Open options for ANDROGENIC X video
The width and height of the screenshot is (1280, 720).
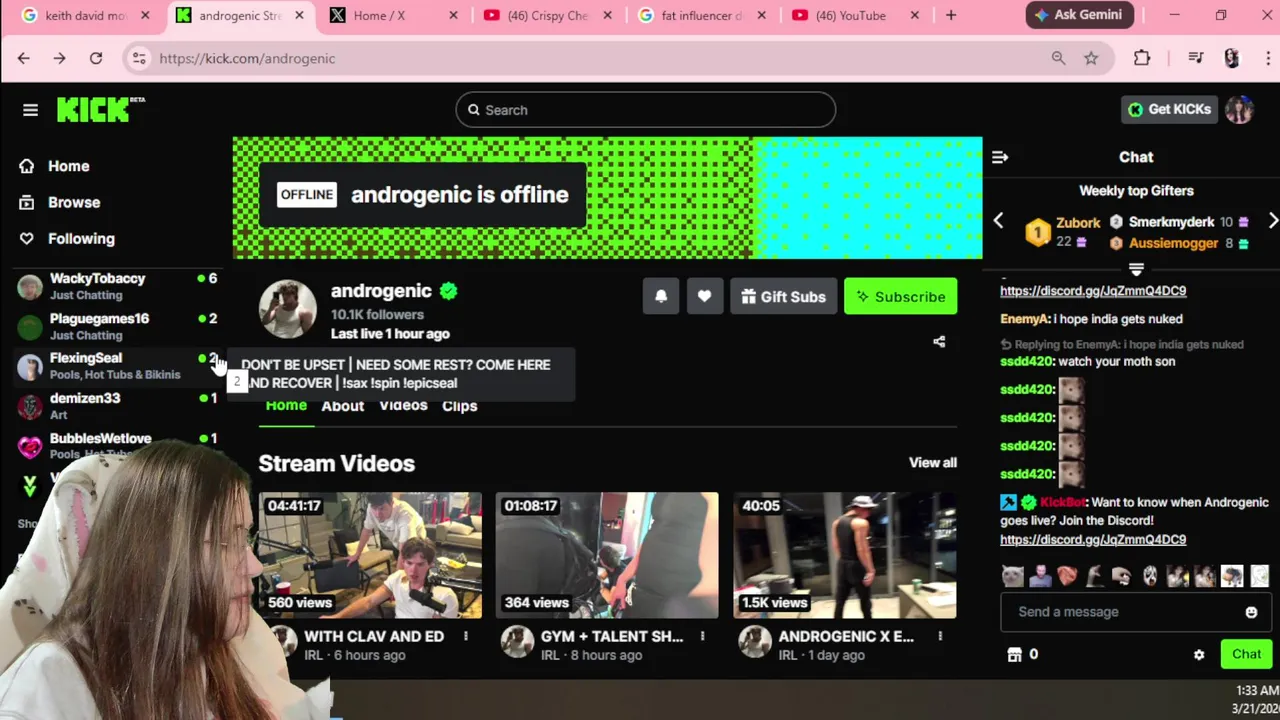click(940, 636)
